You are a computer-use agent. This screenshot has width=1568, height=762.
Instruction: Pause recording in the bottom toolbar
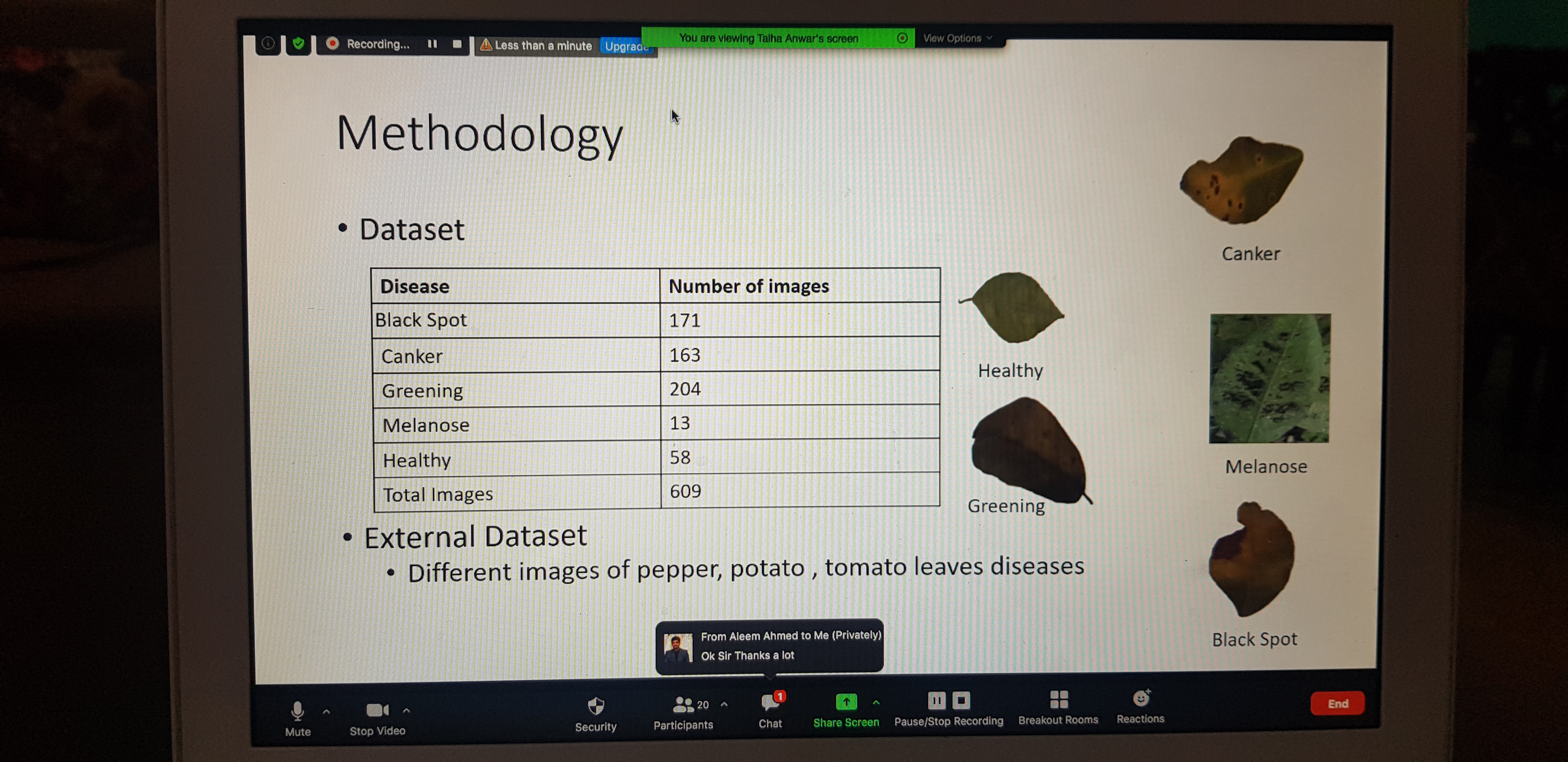coord(936,701)
